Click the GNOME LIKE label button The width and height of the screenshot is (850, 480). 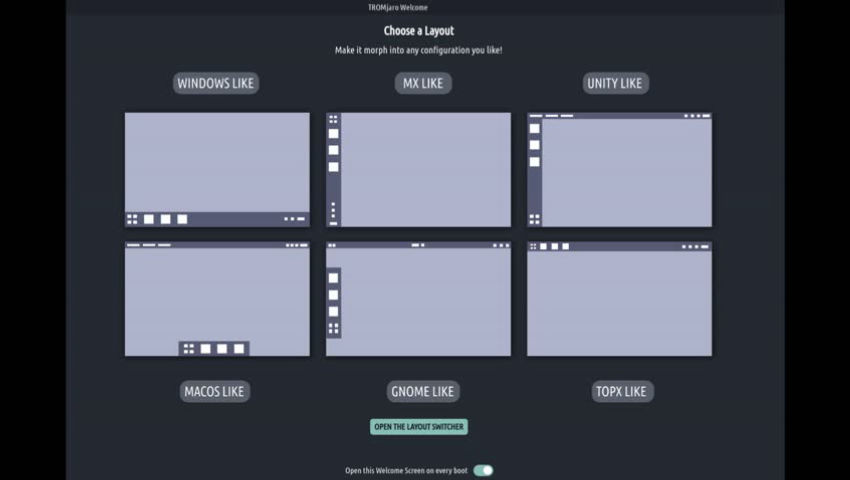coord(424,391)
